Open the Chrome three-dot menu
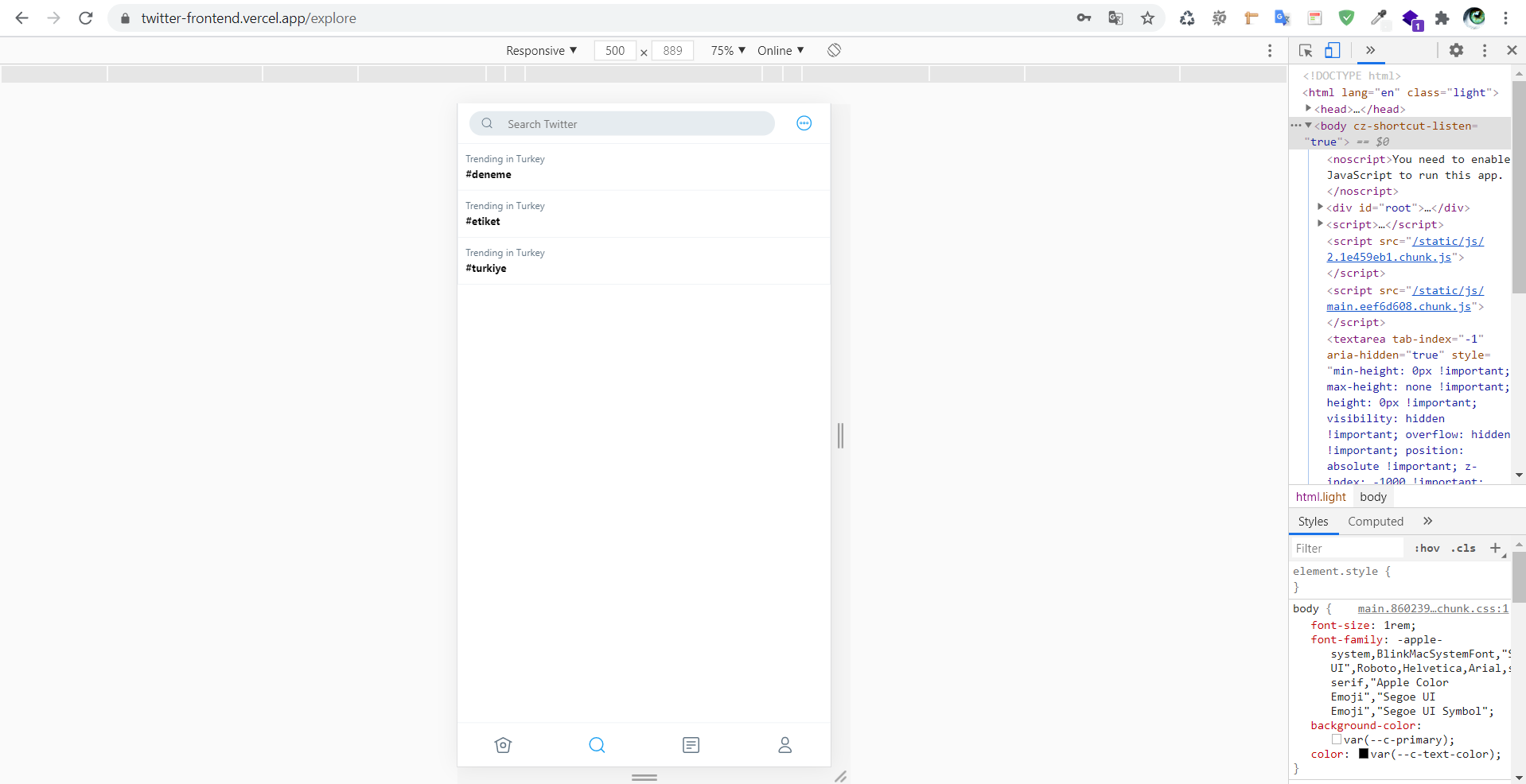Viewport: 1526px width, 784px height. point(1505,17)
